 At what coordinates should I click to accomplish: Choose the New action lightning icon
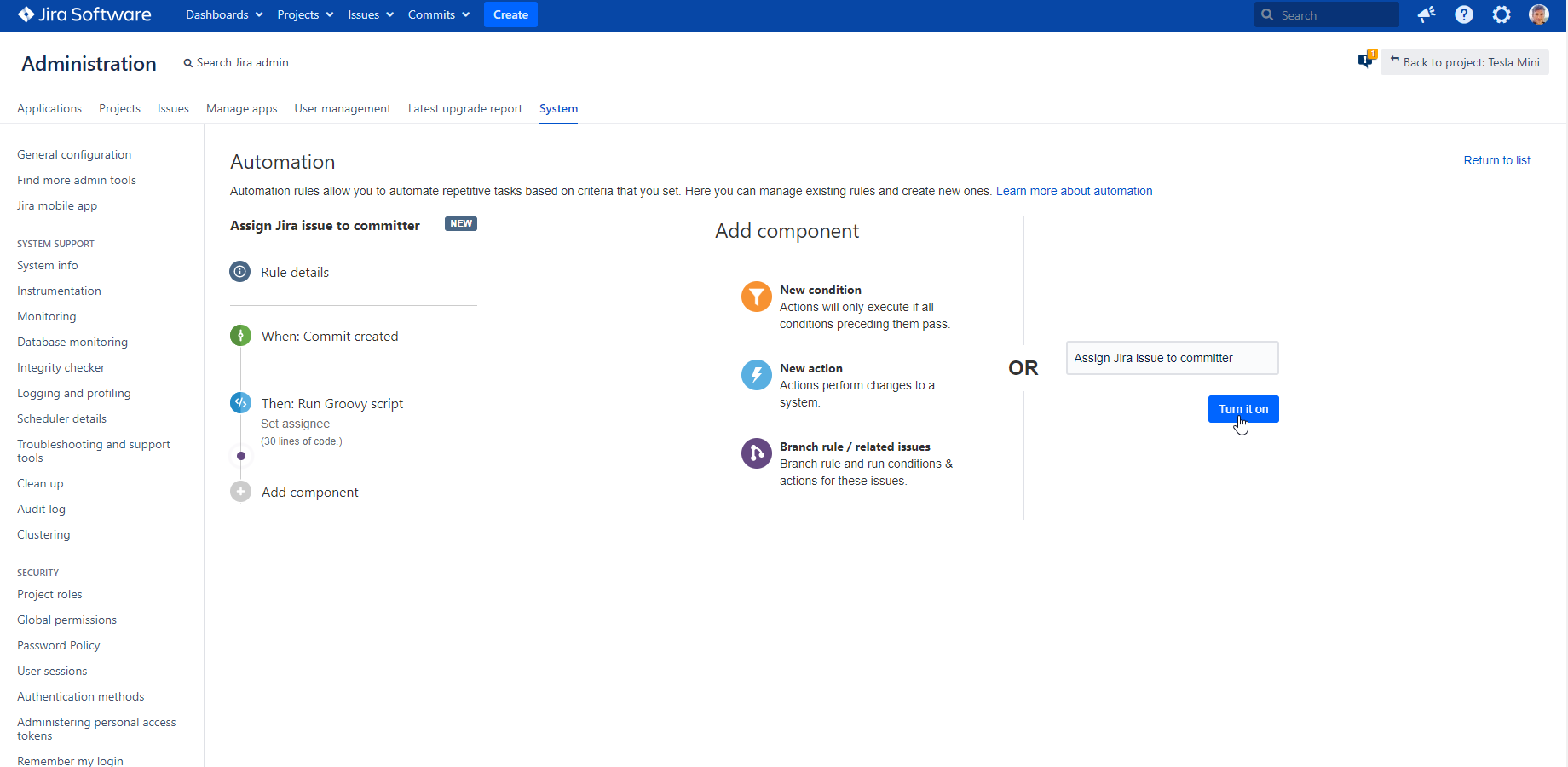(x=756, y=375)
